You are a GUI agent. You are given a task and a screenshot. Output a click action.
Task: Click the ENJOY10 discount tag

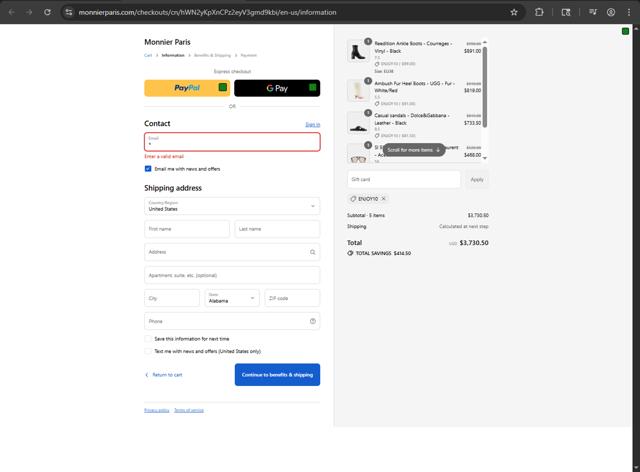click(368, 199)
